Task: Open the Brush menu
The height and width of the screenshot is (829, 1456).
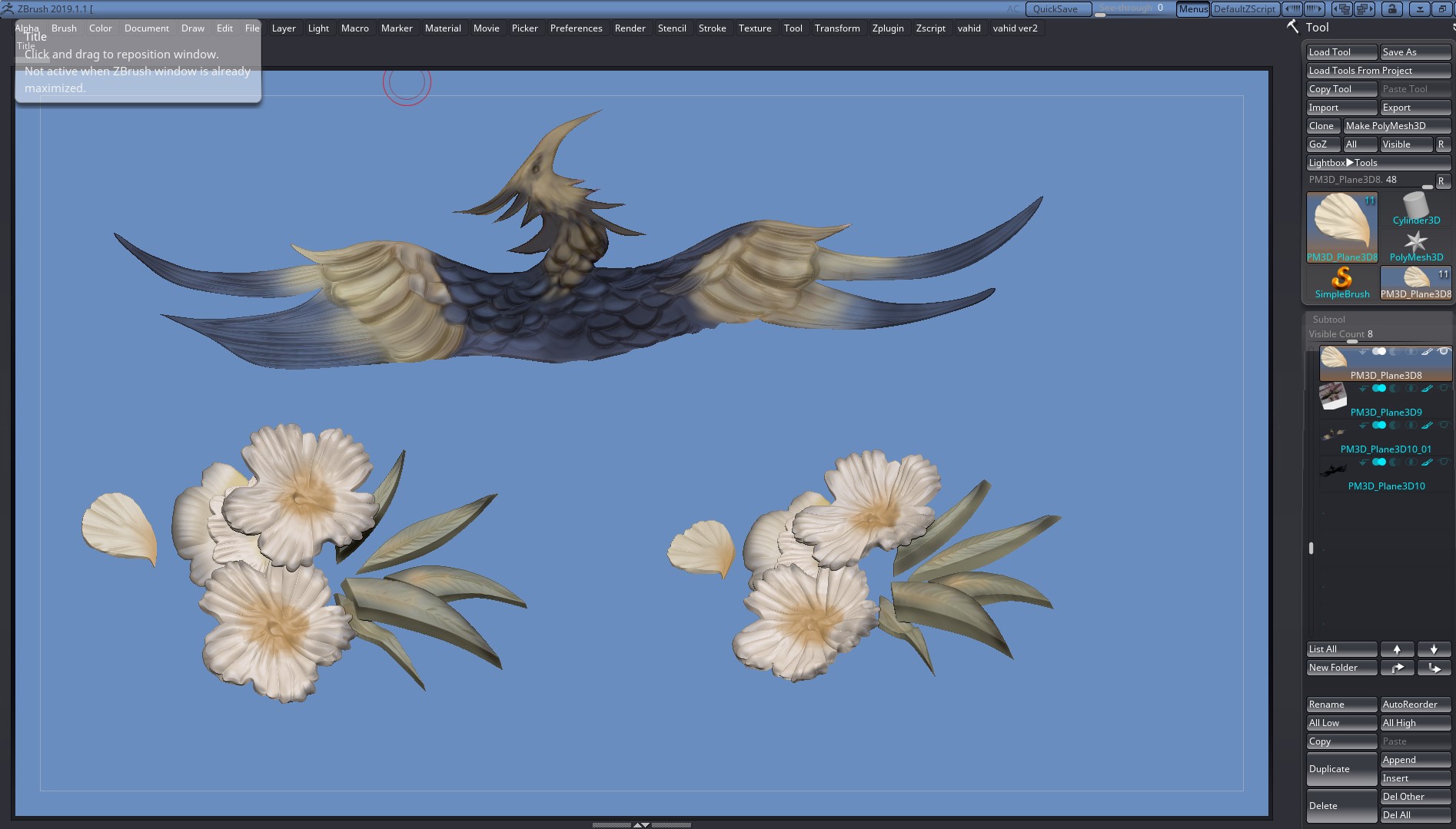Action: point(64,28)
